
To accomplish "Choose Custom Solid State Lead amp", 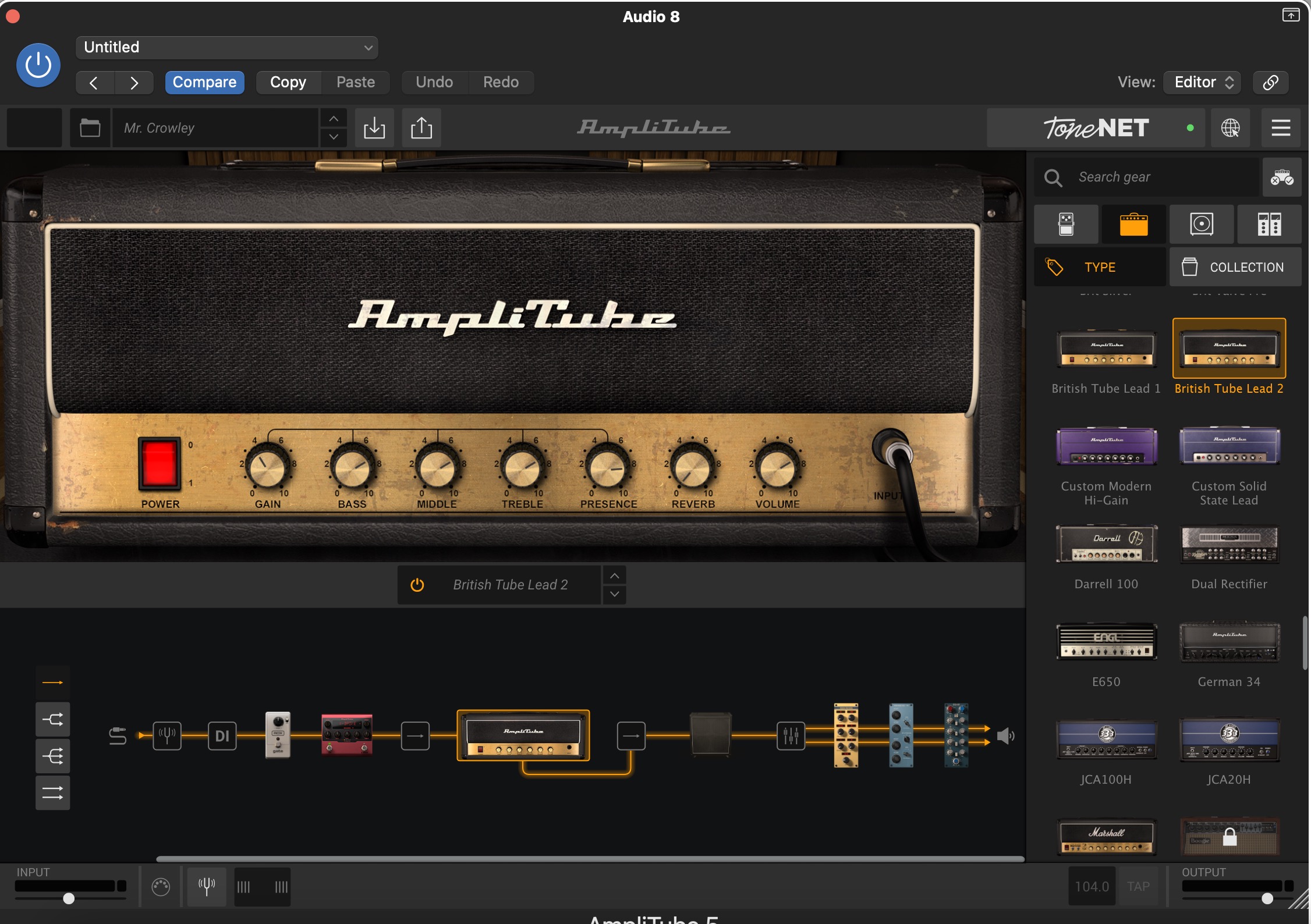I will pyautogui.click(x=1229, y=447).
